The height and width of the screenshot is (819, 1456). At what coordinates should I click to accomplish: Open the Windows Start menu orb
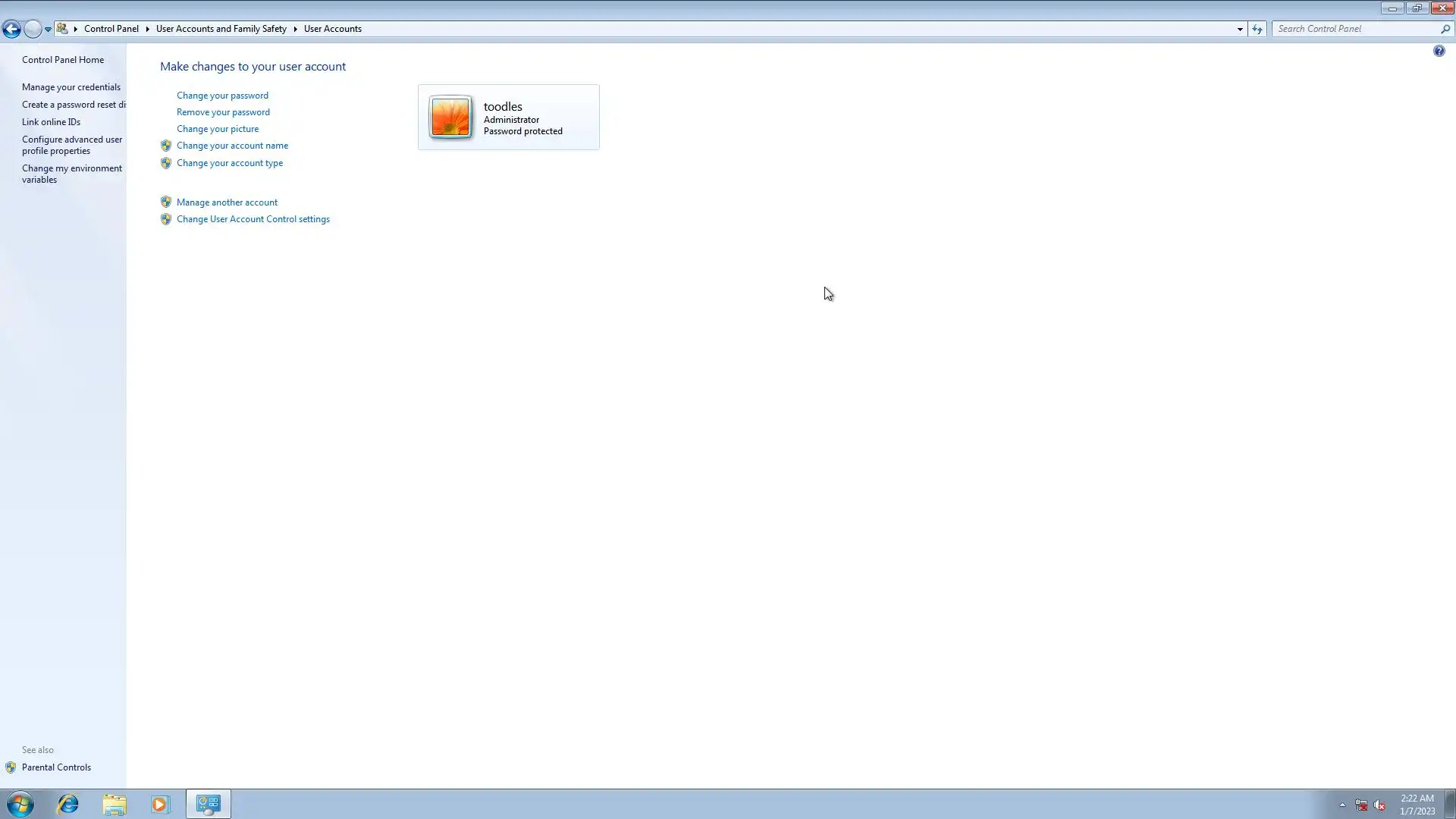(20, 804)
